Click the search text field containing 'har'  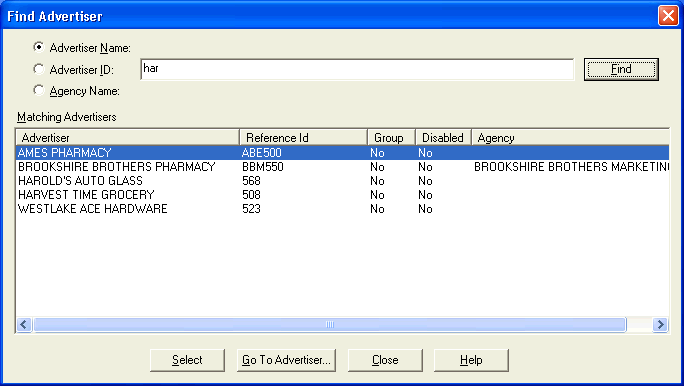pyautogui.click(x=357, y=69)
